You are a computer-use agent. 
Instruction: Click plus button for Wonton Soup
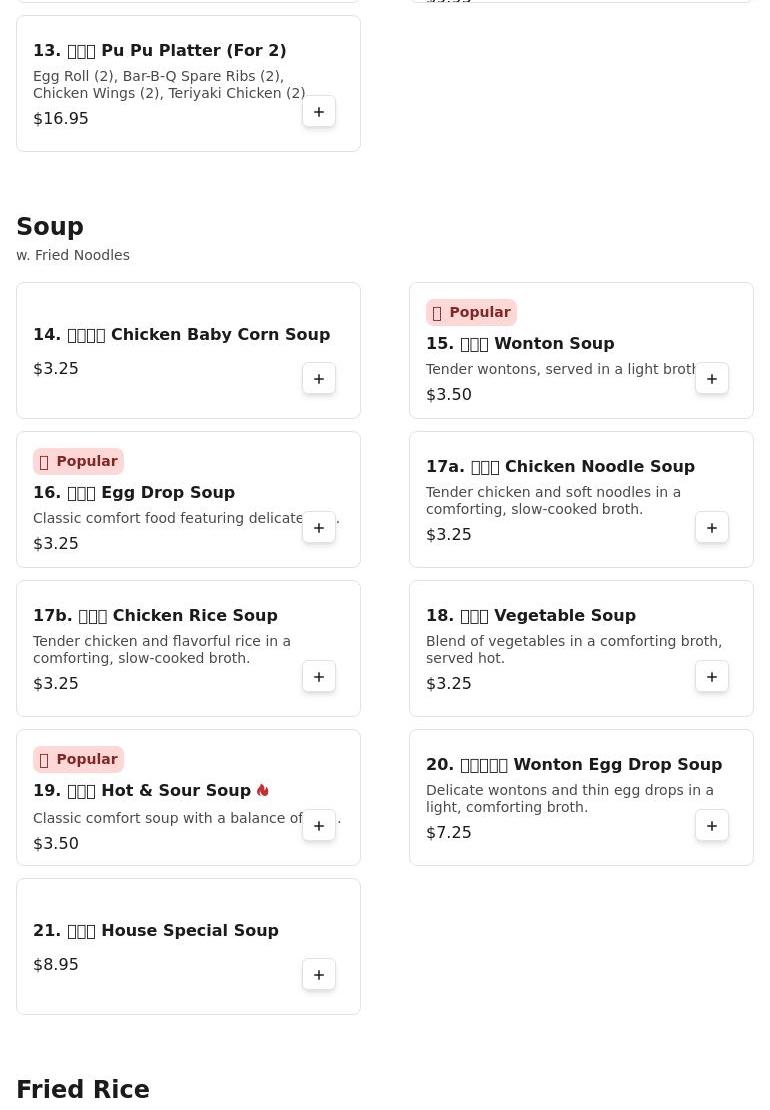(x=712, y=379)
